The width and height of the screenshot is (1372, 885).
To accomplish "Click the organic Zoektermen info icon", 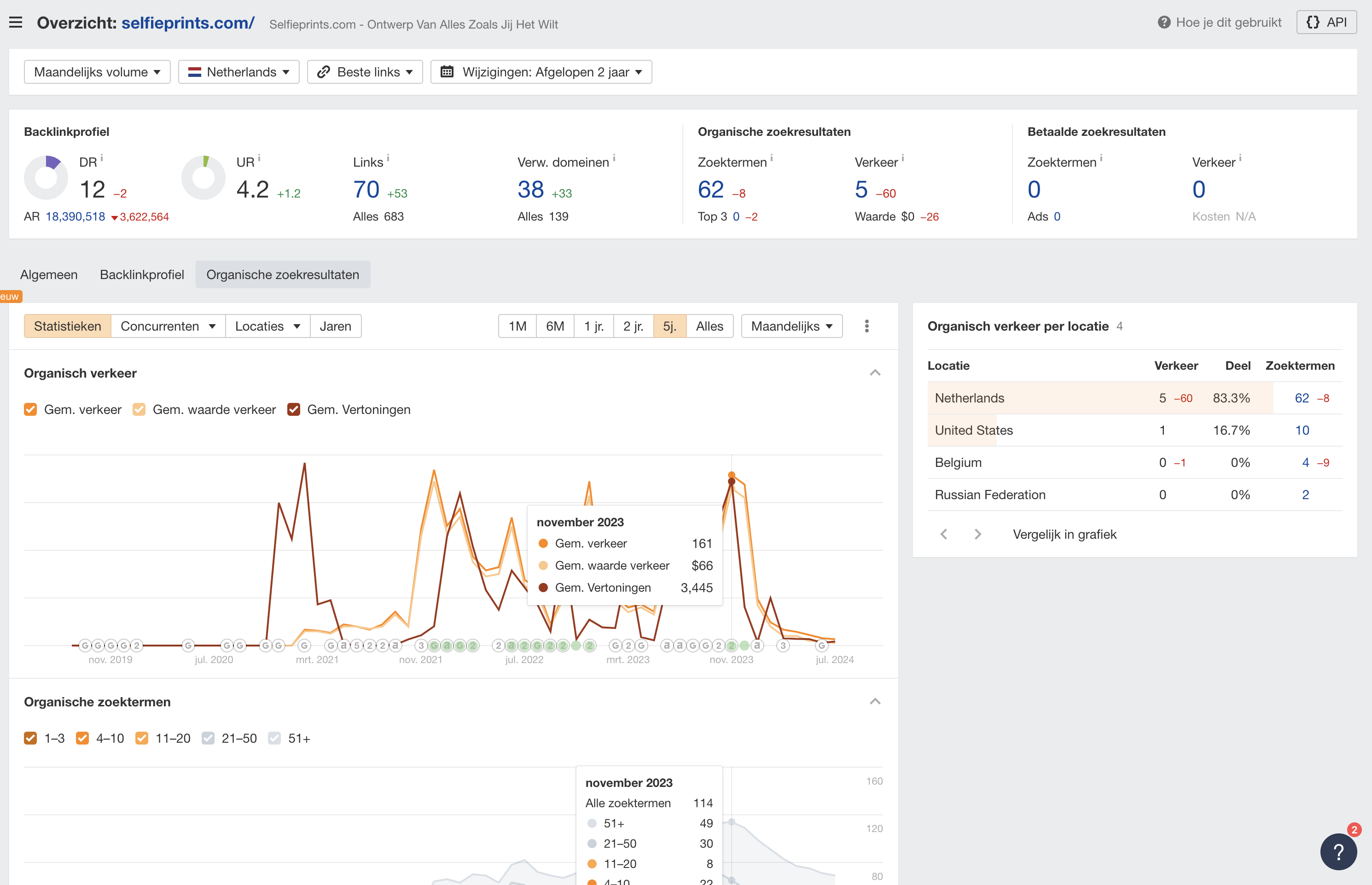I will point(772,157).
